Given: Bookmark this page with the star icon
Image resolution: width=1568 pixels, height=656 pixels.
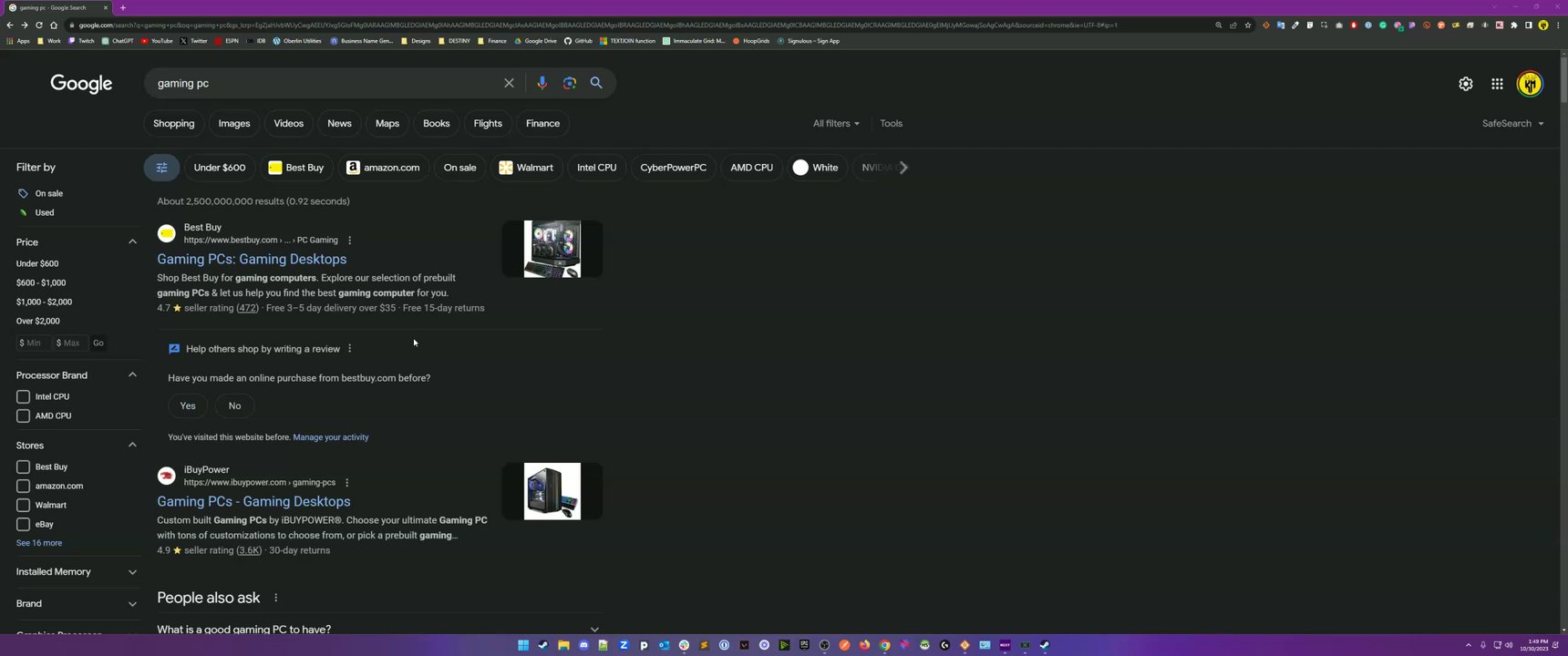Looking at the screenshot, I should click(x=1248, y=26).
